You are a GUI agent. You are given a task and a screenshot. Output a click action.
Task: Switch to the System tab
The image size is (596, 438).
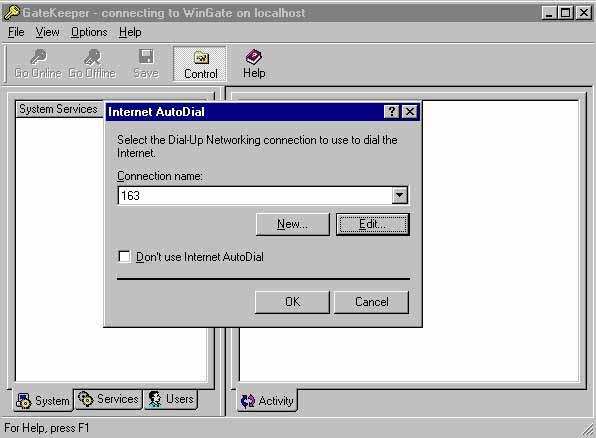pos(43,400)
